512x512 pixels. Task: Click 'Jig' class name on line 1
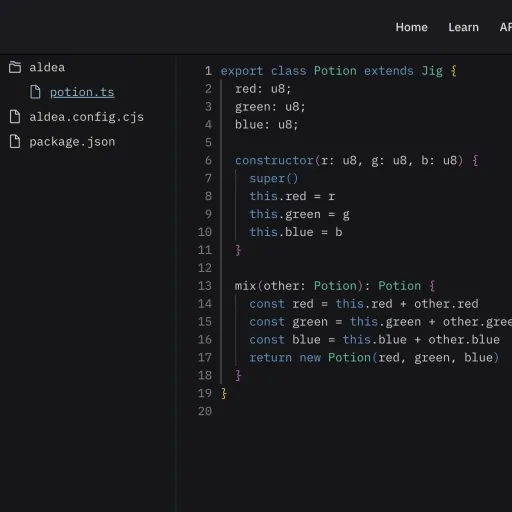click(x=432, y=71)
